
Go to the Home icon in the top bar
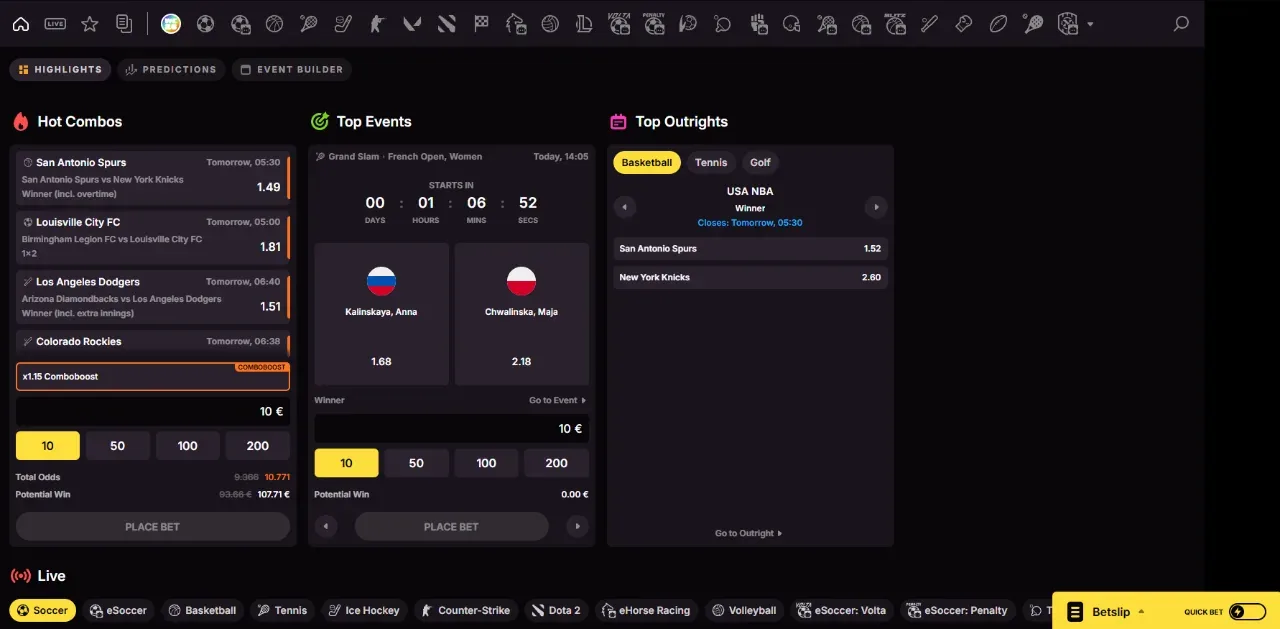(x=21, y=24)
